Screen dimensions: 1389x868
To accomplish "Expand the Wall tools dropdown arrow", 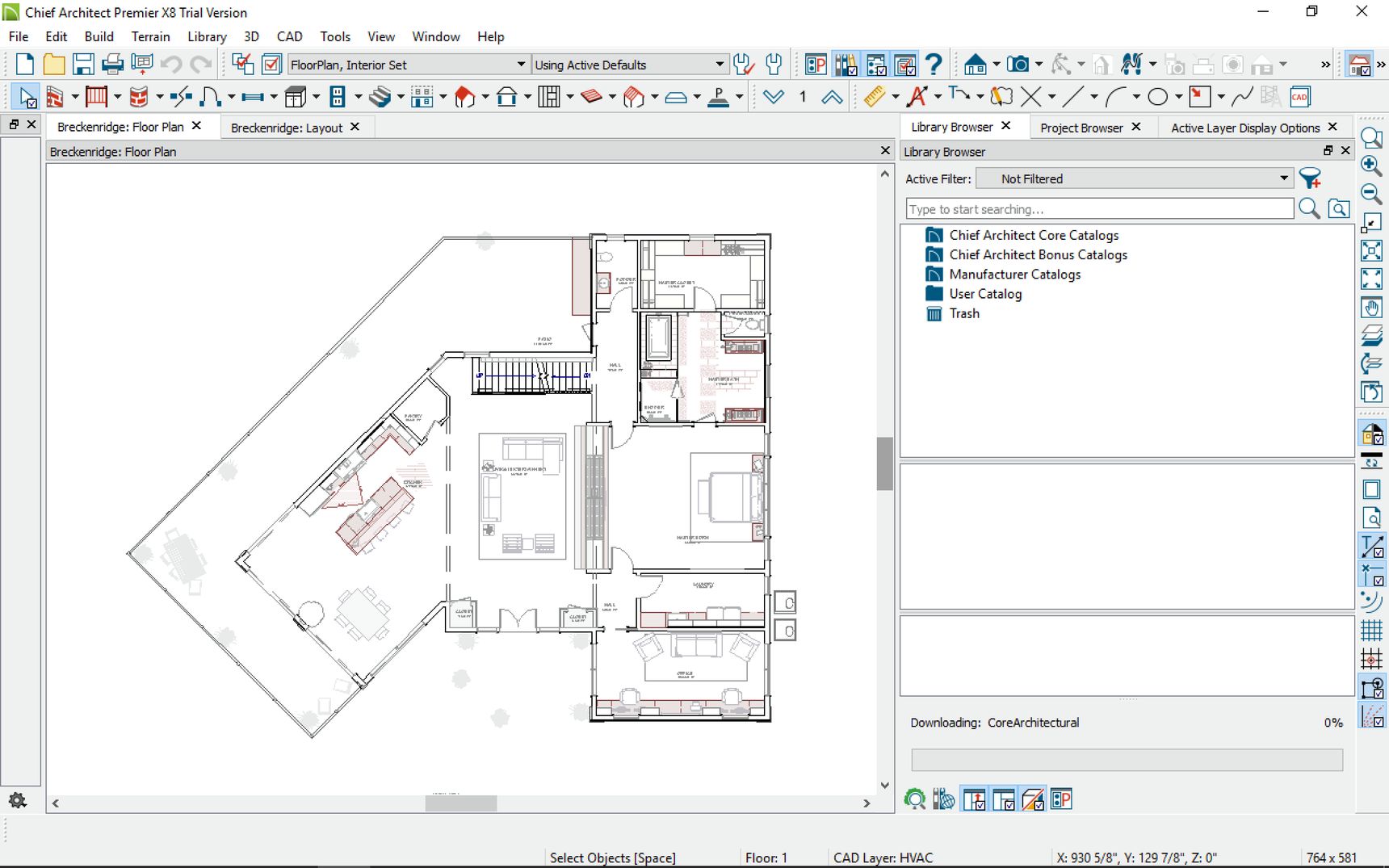I will point(75,98).
